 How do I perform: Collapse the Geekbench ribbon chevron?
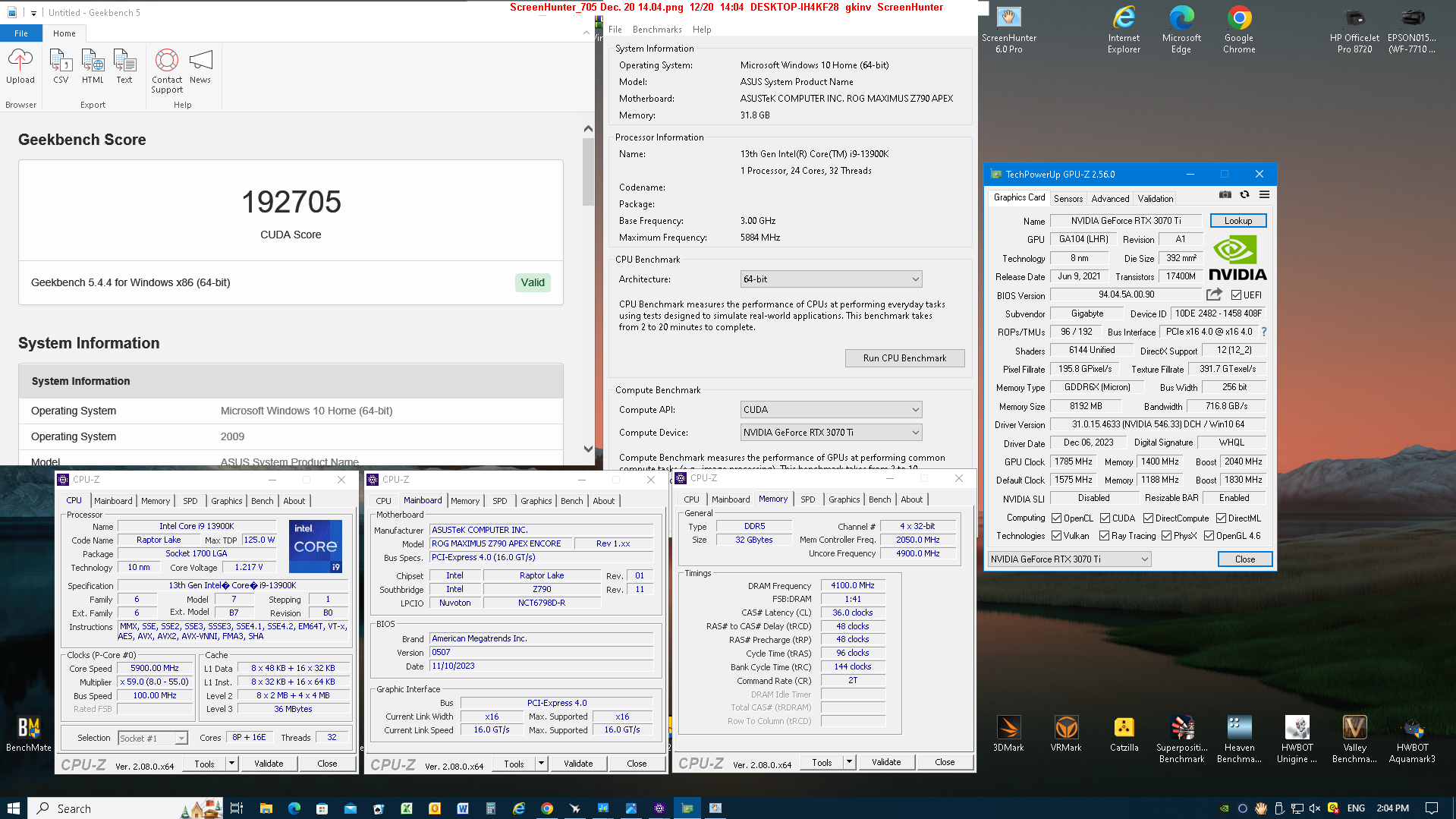pos(586,33)
